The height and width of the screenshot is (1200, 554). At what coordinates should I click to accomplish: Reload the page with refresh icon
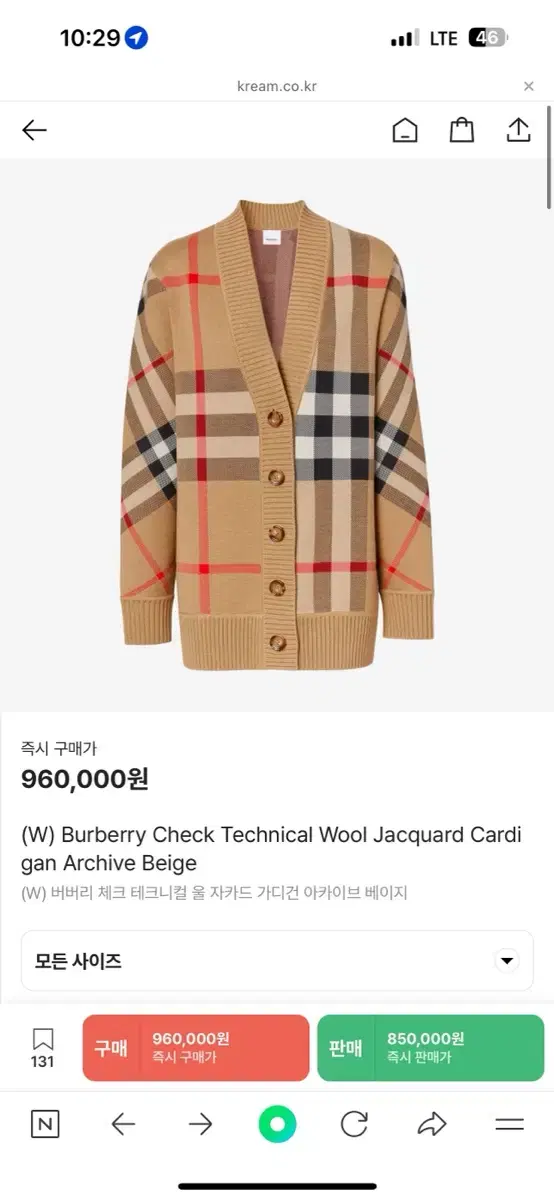(354, 1125)
